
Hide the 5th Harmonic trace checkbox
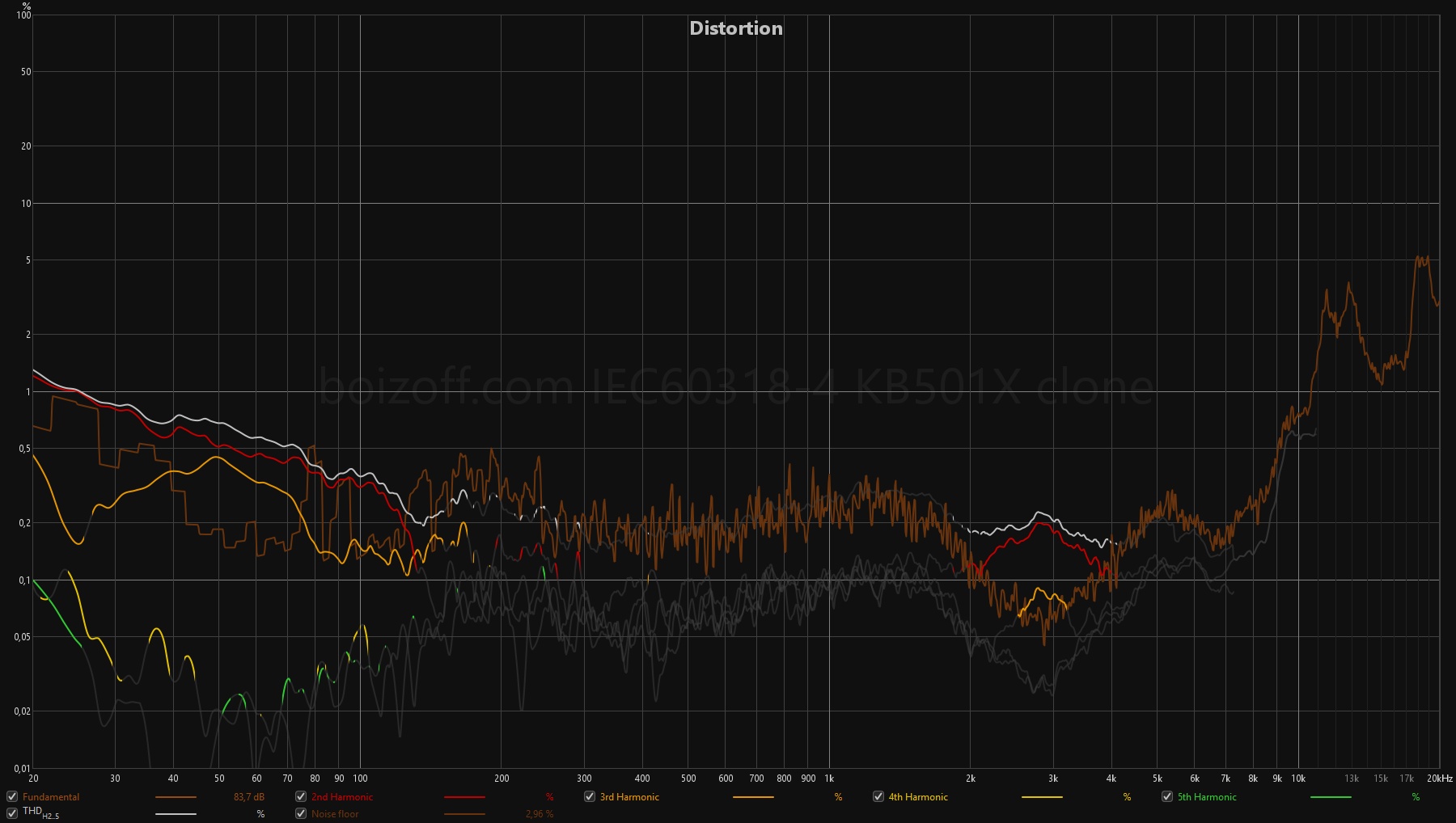(x=1167, y=796)
